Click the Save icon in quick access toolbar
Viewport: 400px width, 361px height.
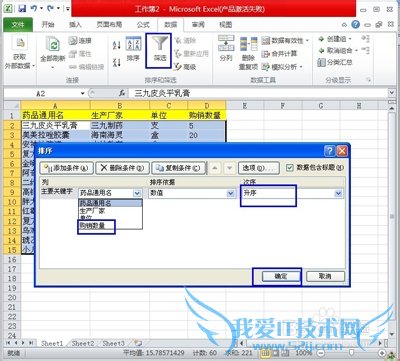point(22,9)
